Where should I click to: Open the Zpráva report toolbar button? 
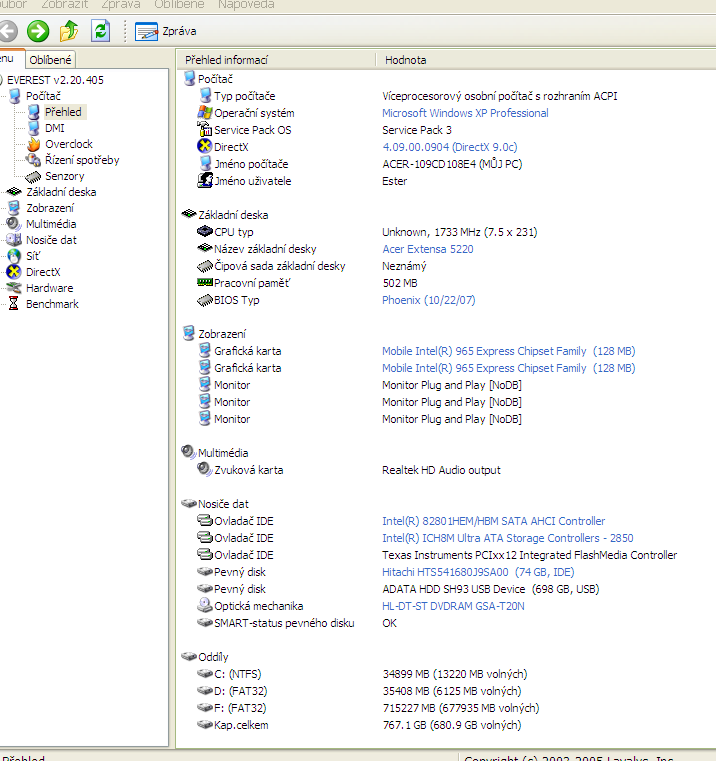click(166, 31)
